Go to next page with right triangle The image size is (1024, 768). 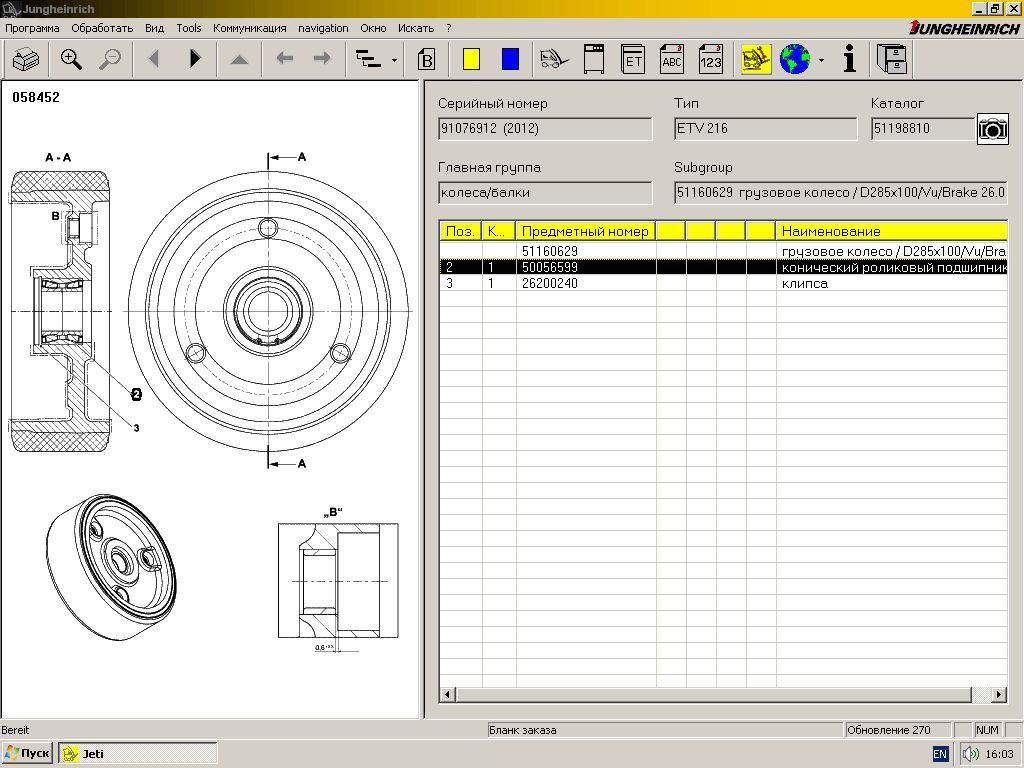[x=195, y=59]
